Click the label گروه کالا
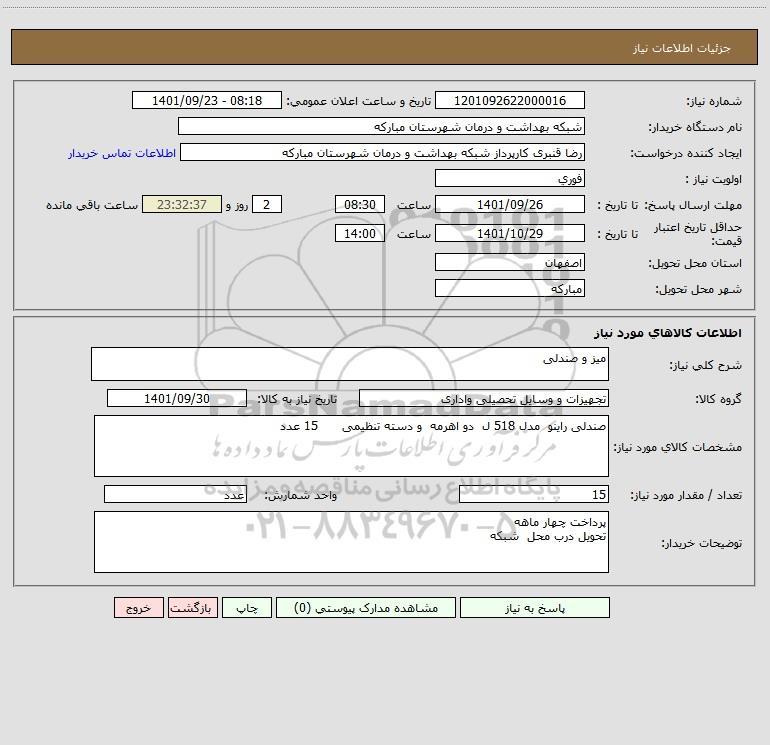 tap(718, 399)
